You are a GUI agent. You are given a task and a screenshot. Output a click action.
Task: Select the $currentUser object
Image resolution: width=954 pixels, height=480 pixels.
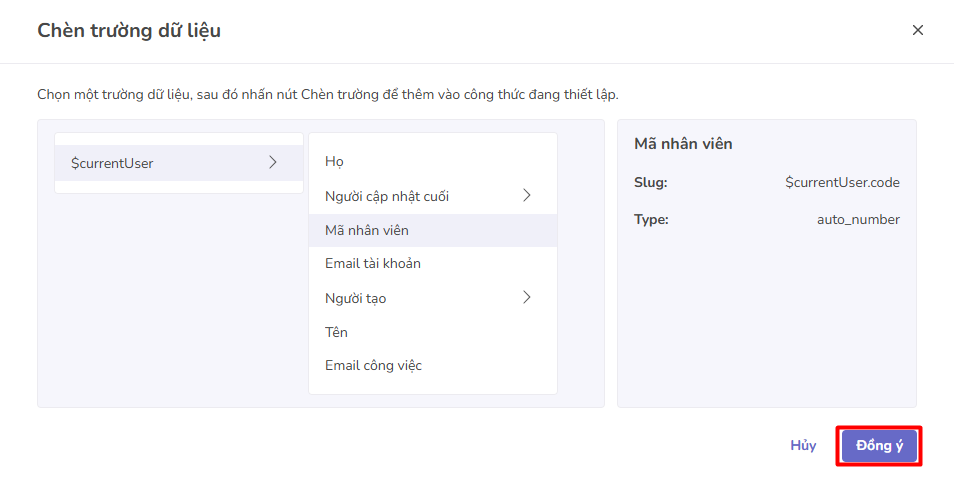tap(112, 163)
